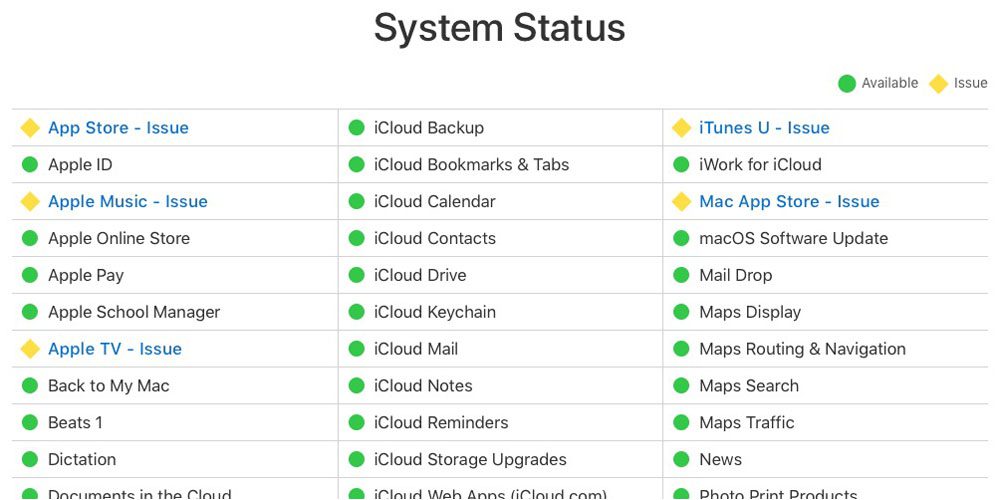The width and height of the screenshot is (1000, 500).
Task: Click green status dot beside Back to My Mac
Action: tap(30, 386)
